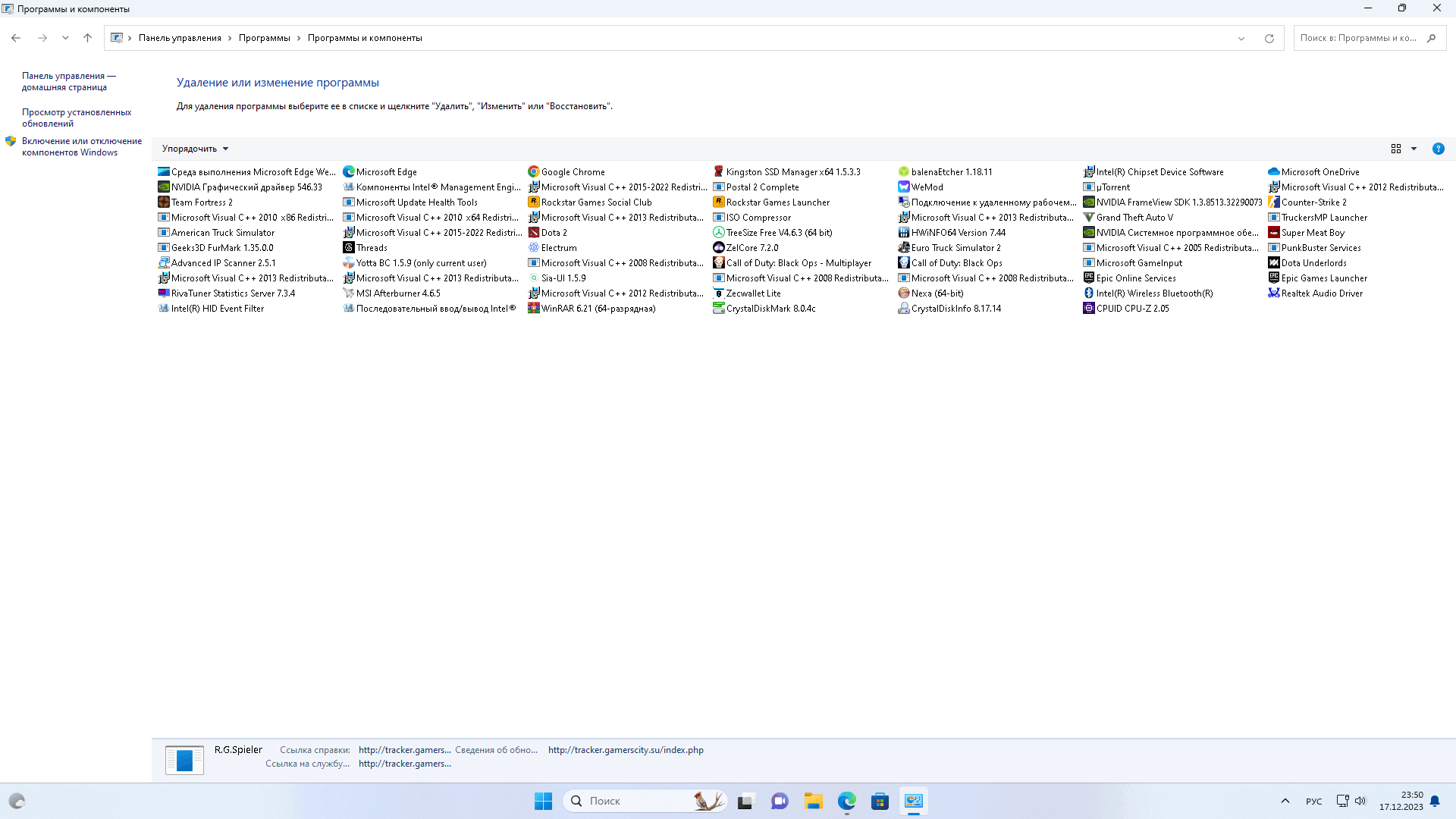Open Просмотр установленных обновлений link
1456x819 pixels.
(77, 118)
